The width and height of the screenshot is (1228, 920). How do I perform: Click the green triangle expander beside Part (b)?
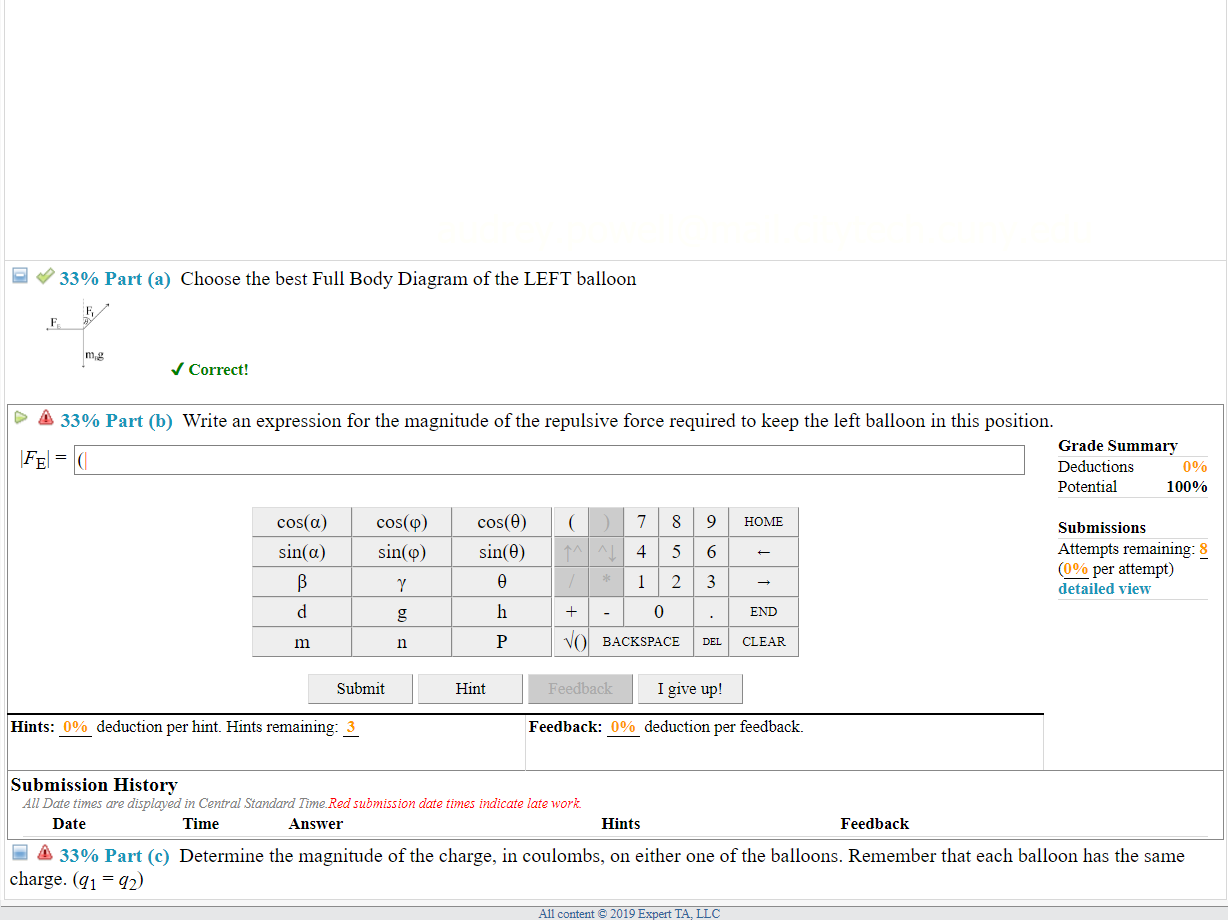pyautogui.click(x=21, y=416)
